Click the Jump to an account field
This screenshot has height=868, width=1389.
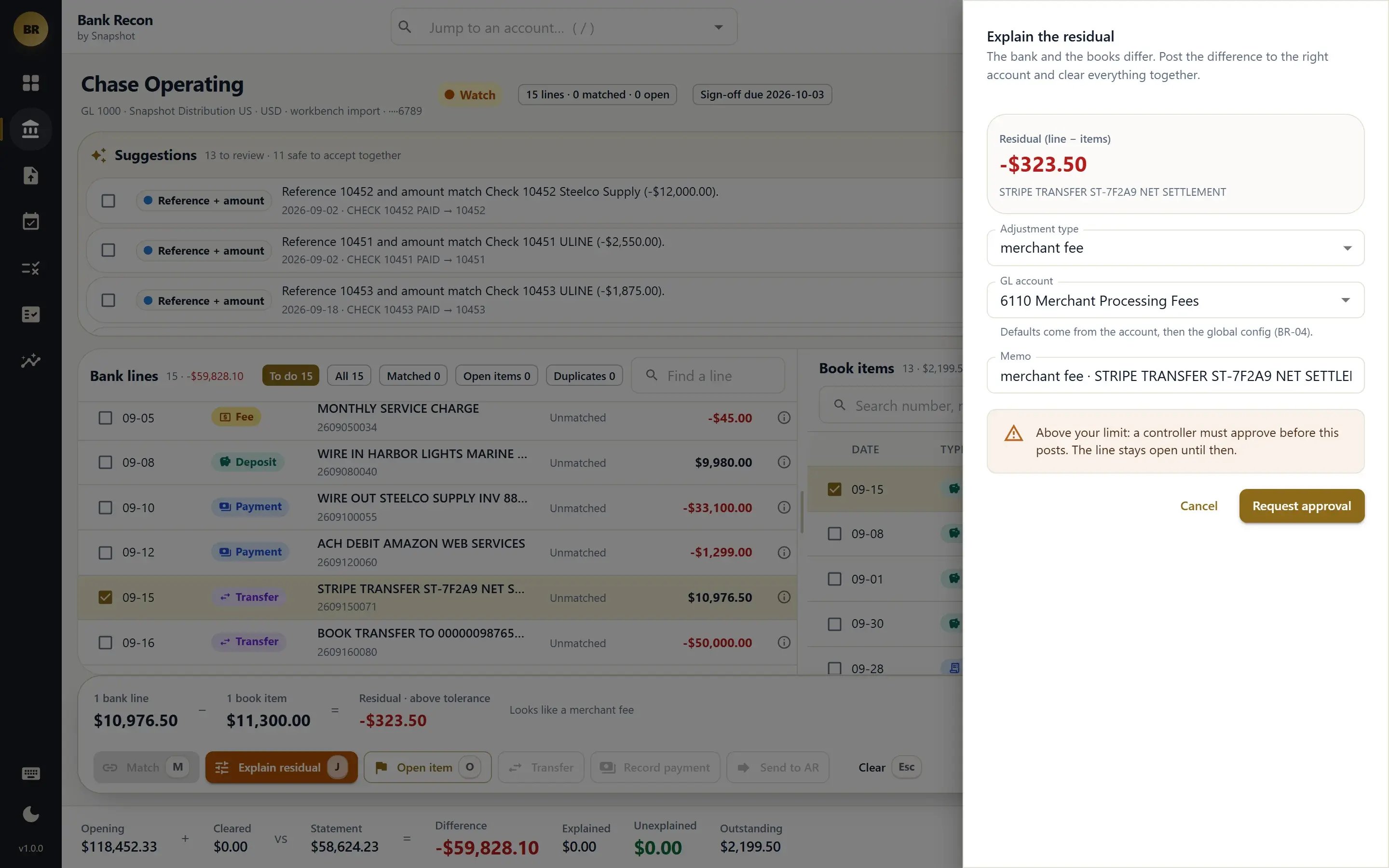pos(564,27)
